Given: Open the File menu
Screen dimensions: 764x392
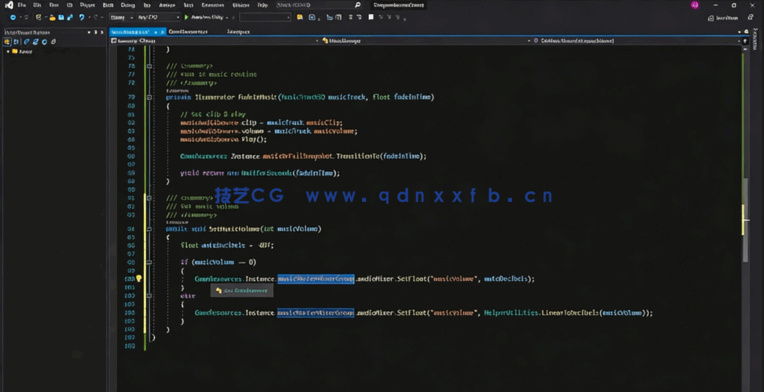Looking at the screenshot, I should tap(22, 5).
